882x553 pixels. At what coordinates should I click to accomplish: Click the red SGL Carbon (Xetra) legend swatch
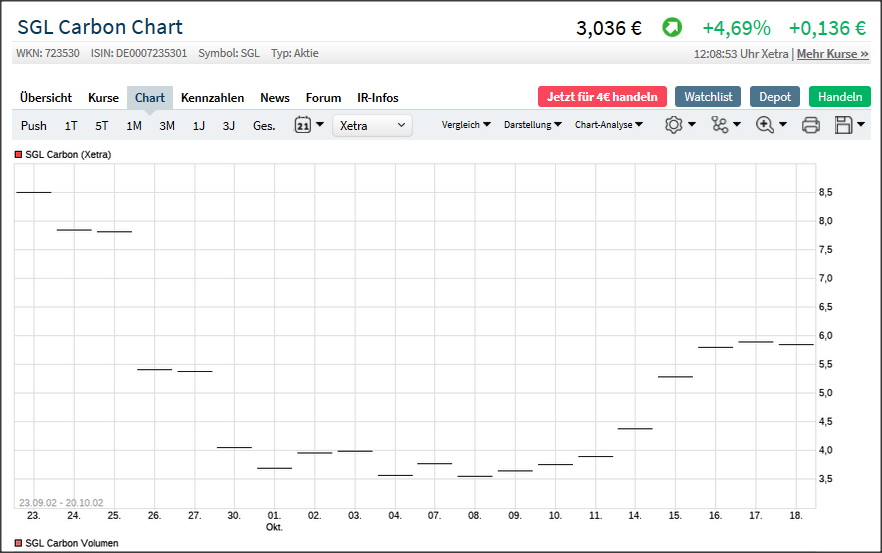coord(18,155)
